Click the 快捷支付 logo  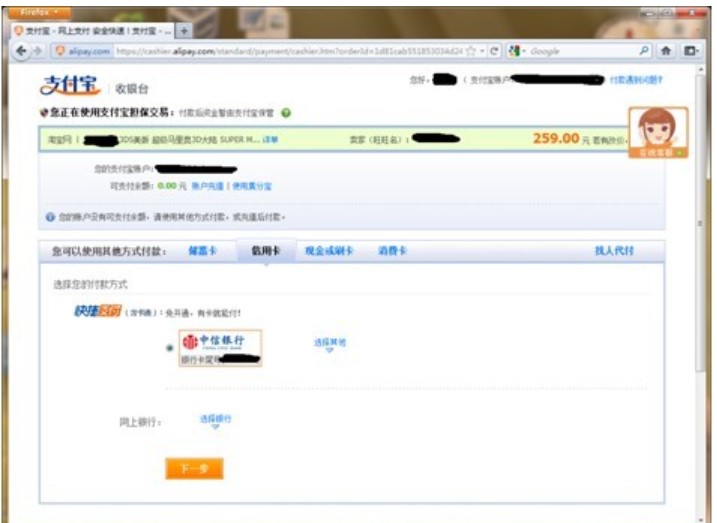[97, 312]
